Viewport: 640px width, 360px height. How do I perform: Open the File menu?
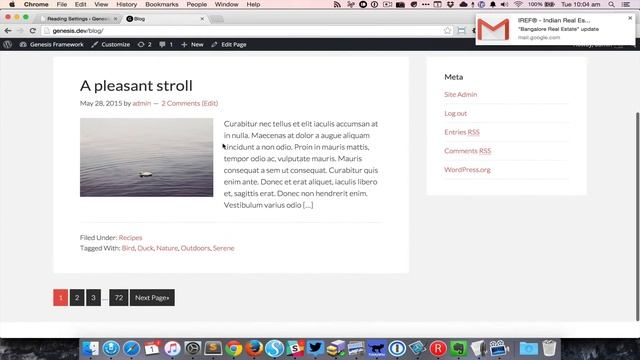62,4
